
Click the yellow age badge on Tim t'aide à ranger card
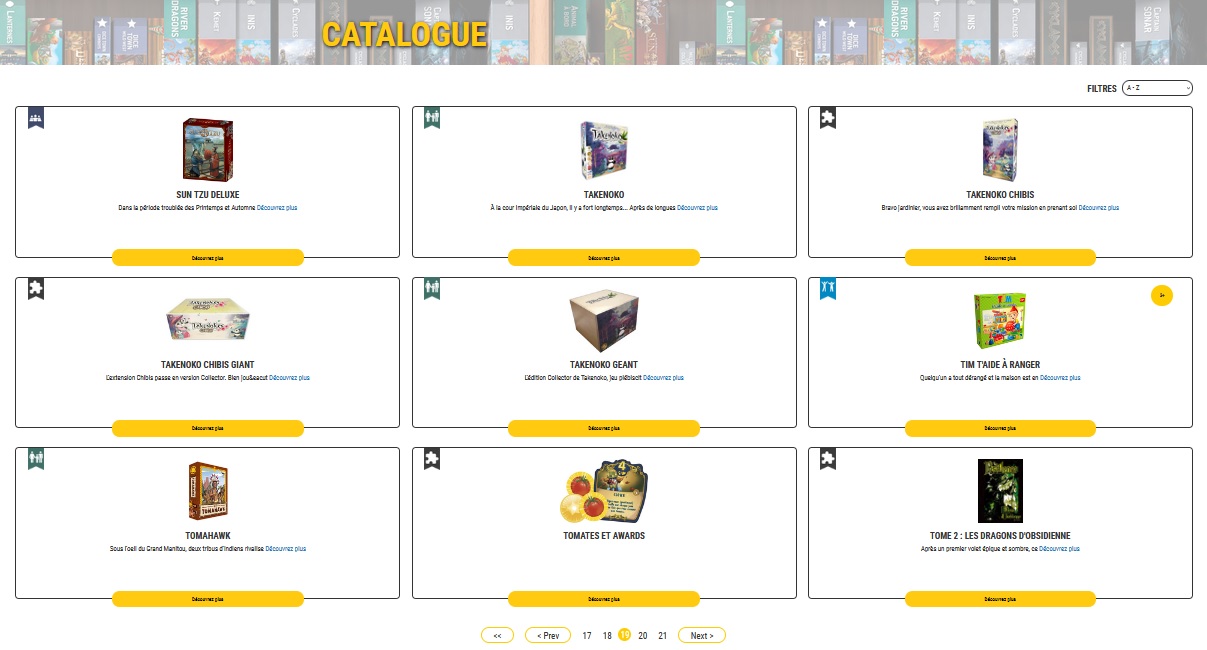pyautogui.click(x=1162, y=295)
